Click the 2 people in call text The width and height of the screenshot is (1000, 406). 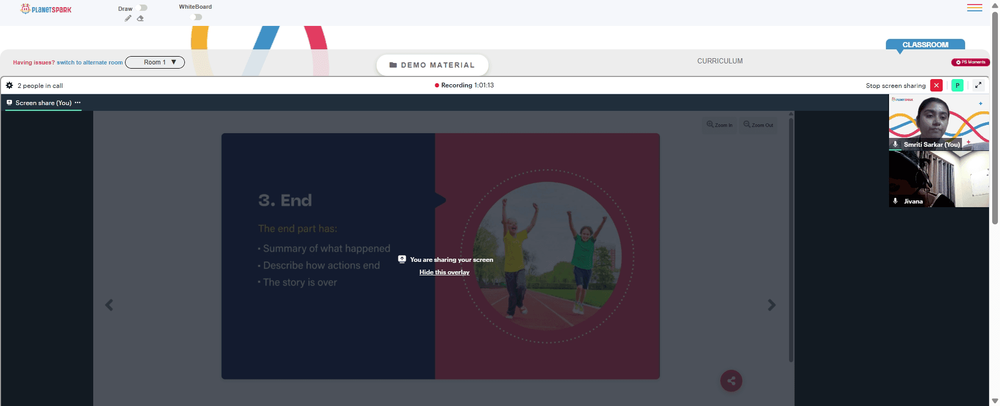40,85
